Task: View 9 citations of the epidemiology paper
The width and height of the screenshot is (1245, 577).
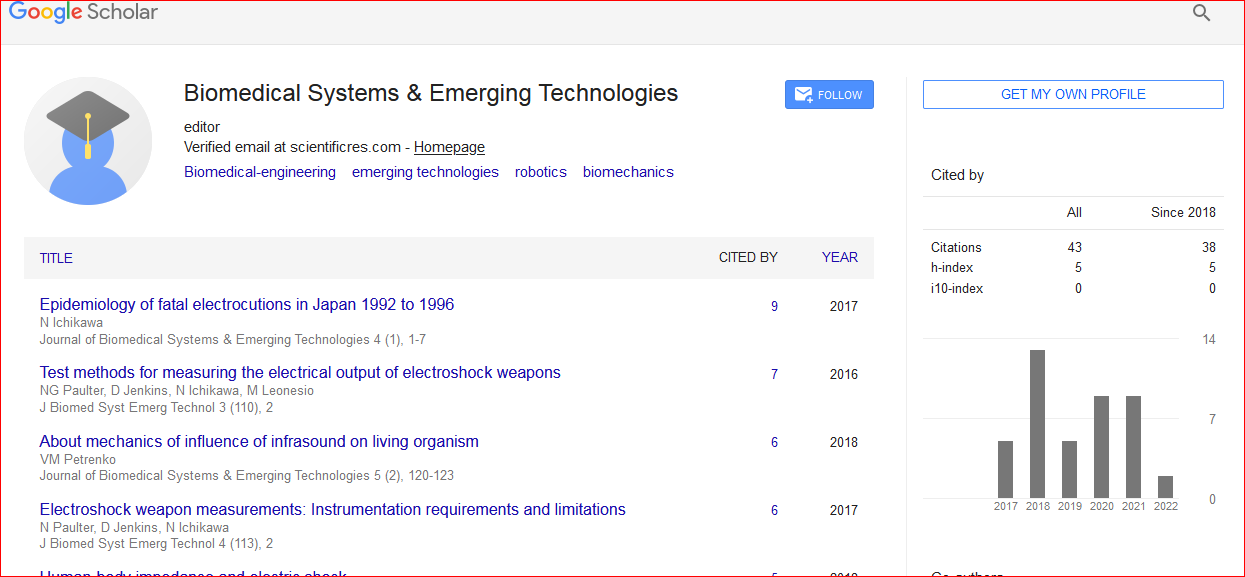Action: pyautogui.click(x=774, y=306)
